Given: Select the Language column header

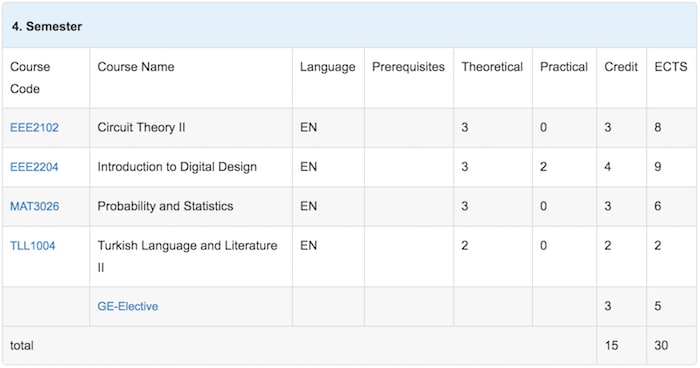Looking at the screenshot, I should (328, 67).
